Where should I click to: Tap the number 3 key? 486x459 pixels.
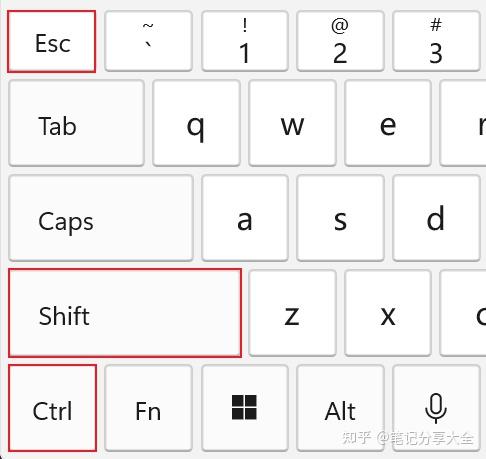(436, 41)
